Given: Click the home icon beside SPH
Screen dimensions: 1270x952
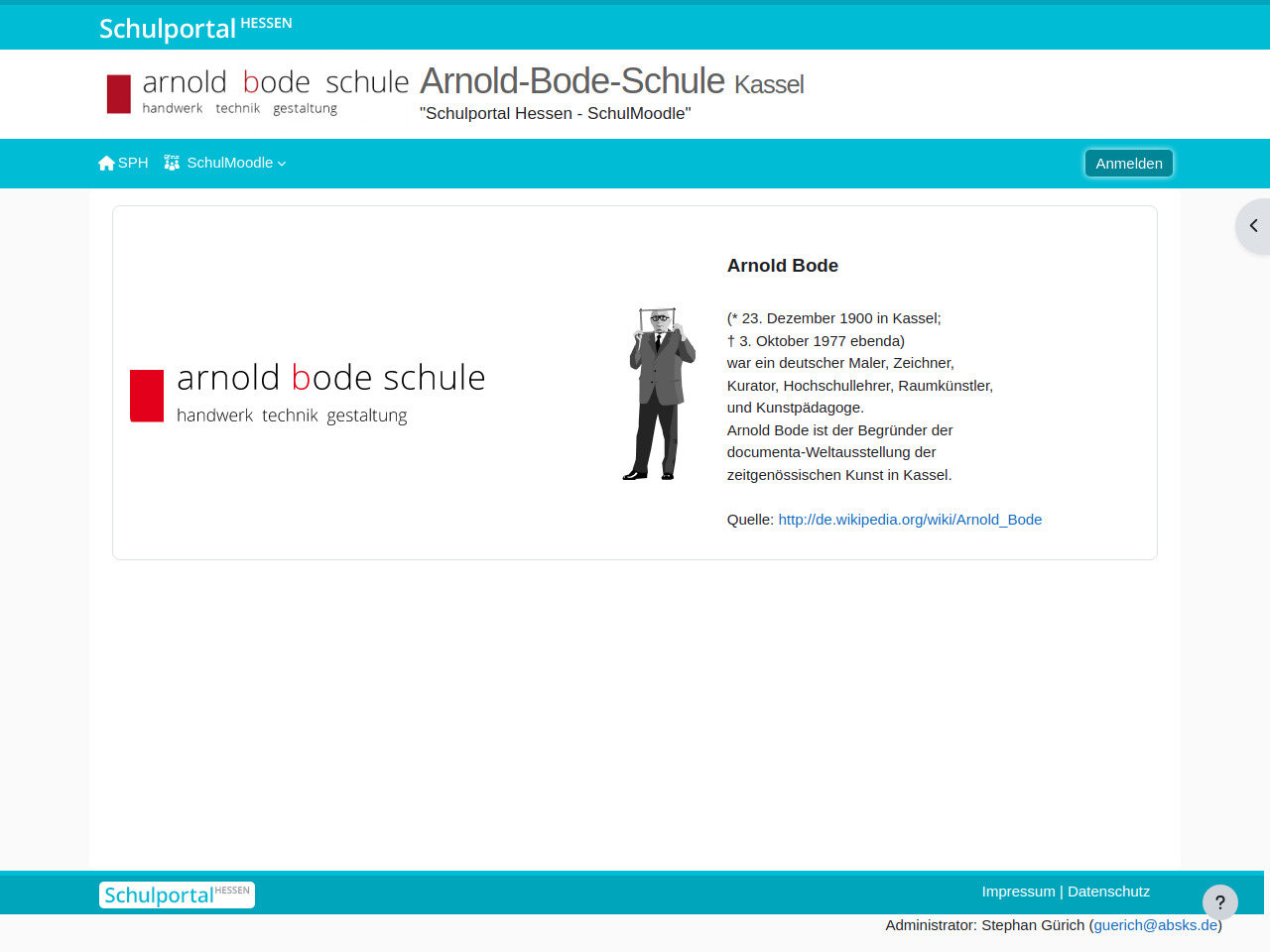Looking at the screenshot, I should pos(106,163).
